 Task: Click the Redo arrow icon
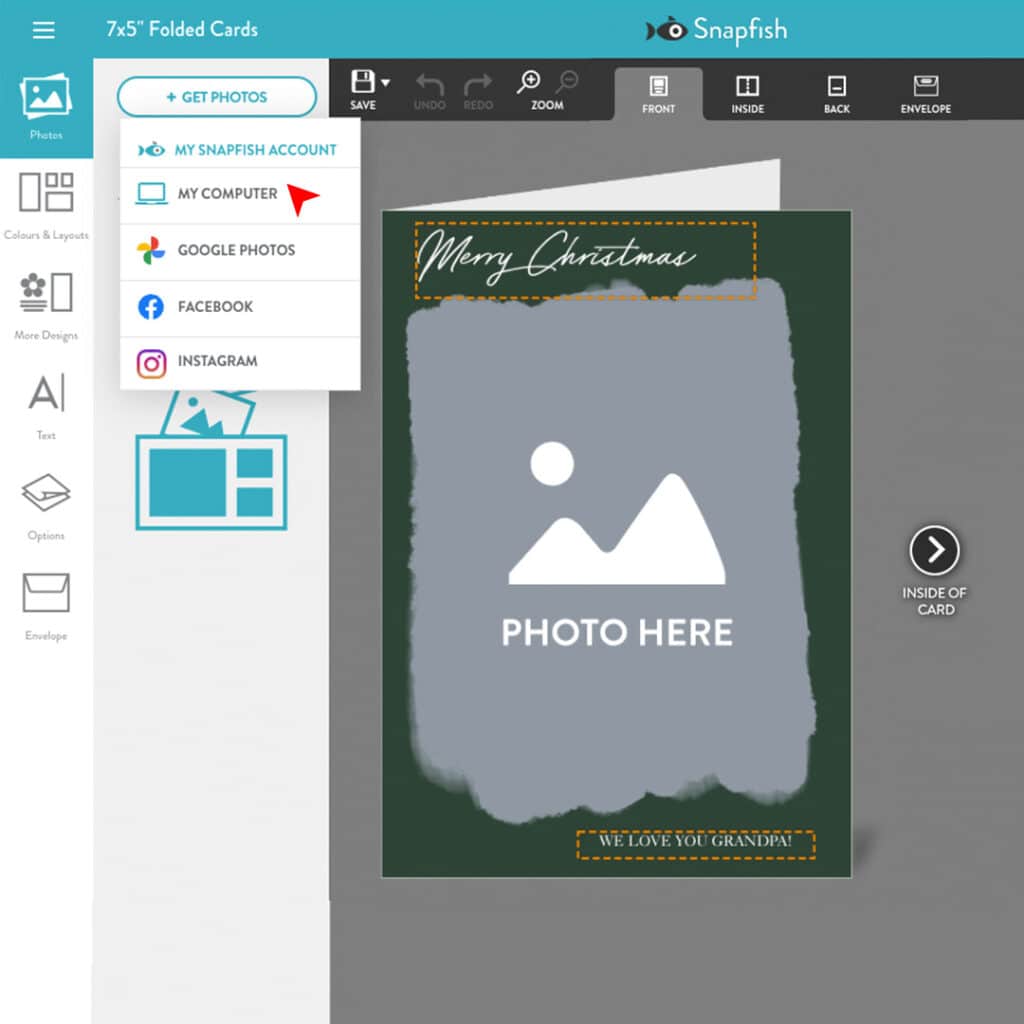(x=477, y=85)
